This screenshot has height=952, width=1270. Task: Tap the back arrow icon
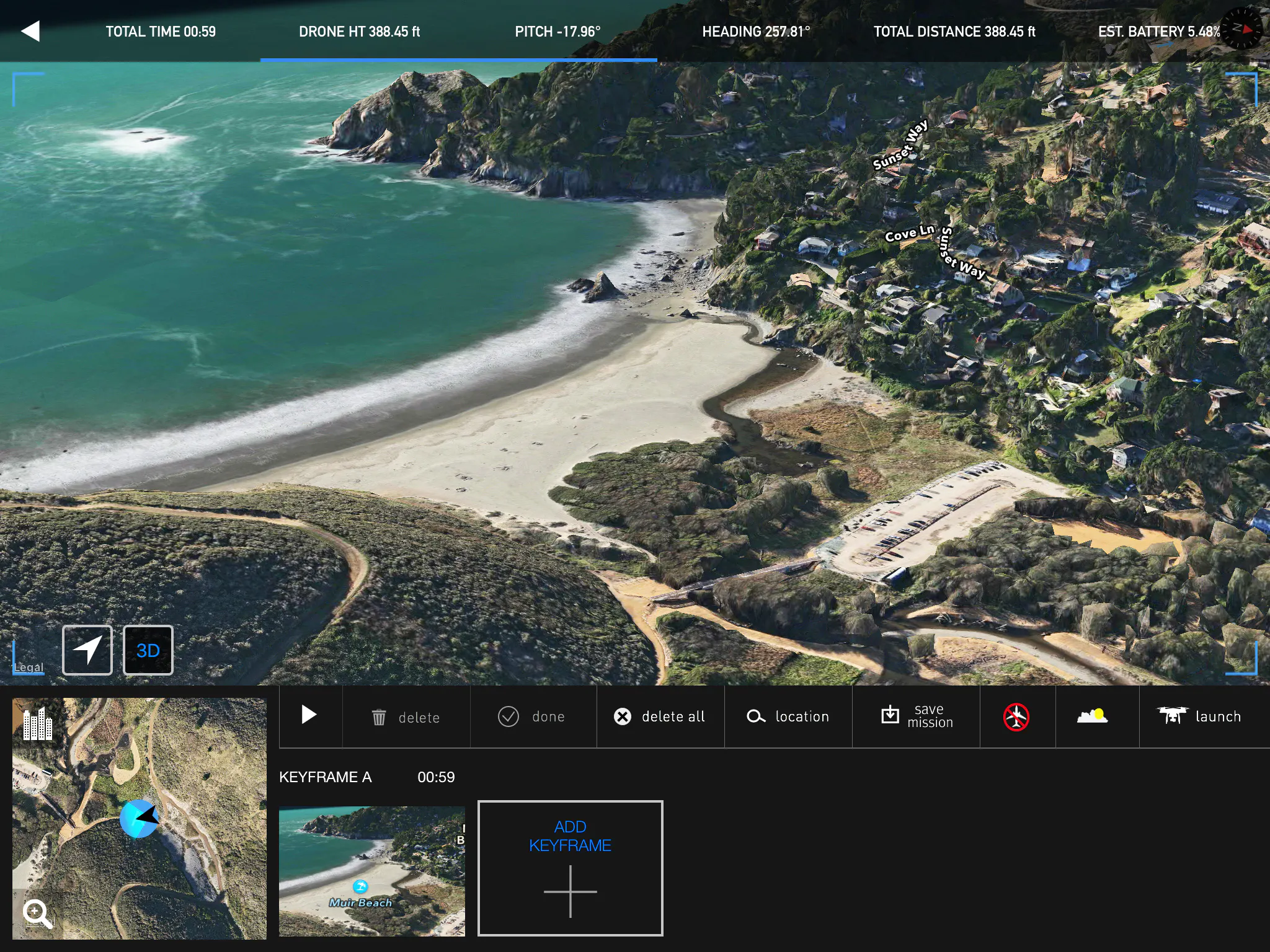pyautogui.click(x=30, y=31)
